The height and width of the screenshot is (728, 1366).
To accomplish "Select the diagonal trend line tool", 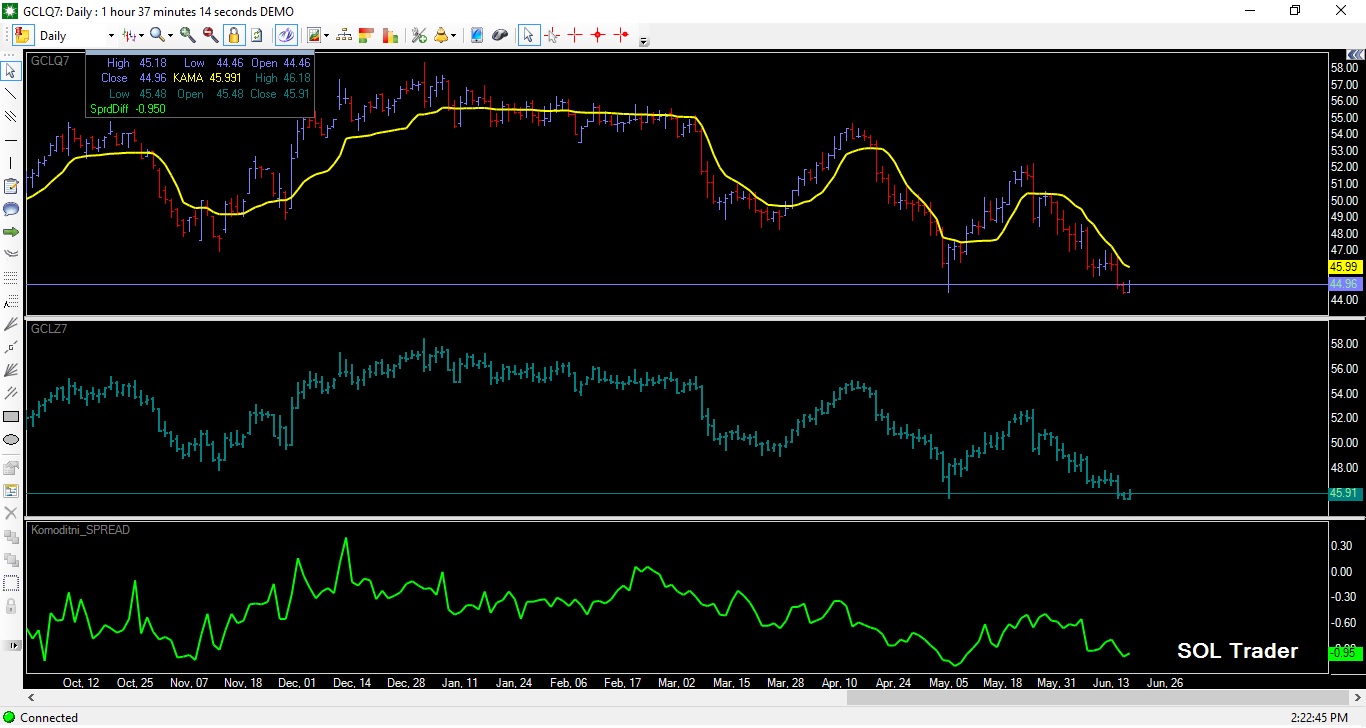I will 11,94.
